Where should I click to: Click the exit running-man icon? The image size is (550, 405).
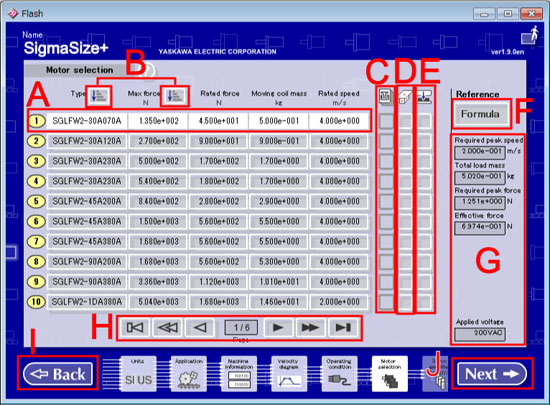(x=530, y=35)
